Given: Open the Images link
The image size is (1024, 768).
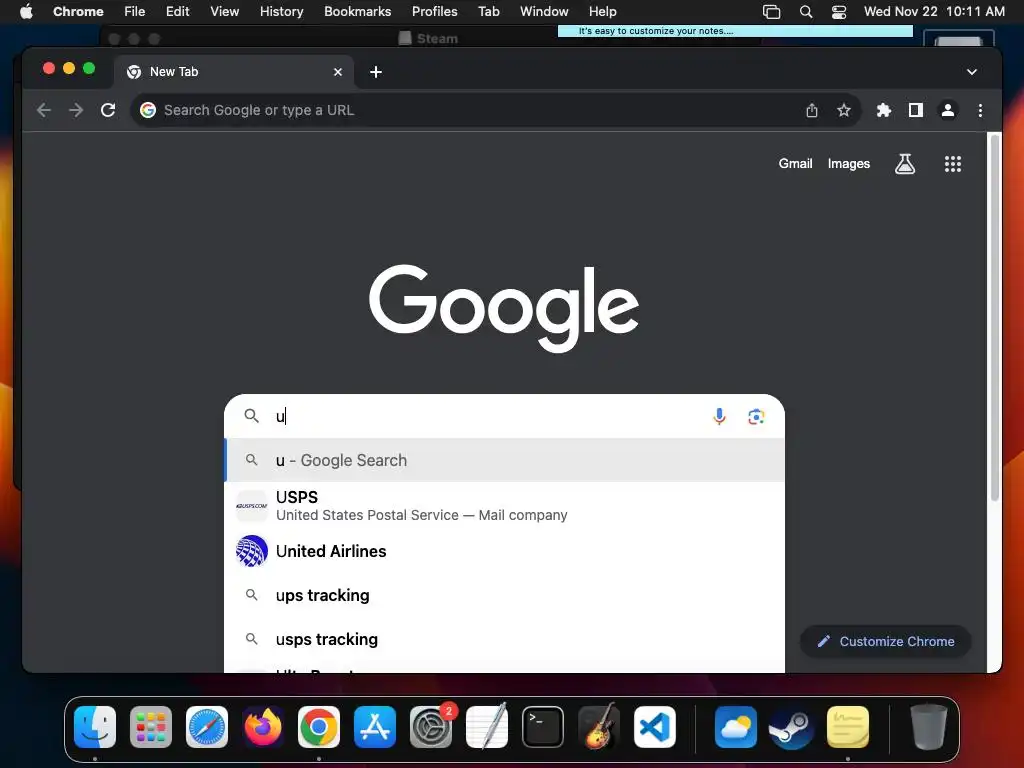Looking at the screenshot, I should (848, 164).
